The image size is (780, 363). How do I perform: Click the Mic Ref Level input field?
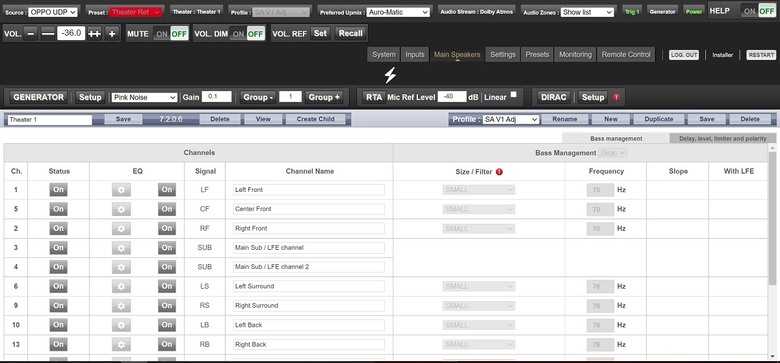pyautogui.click(x=452, y=97)
